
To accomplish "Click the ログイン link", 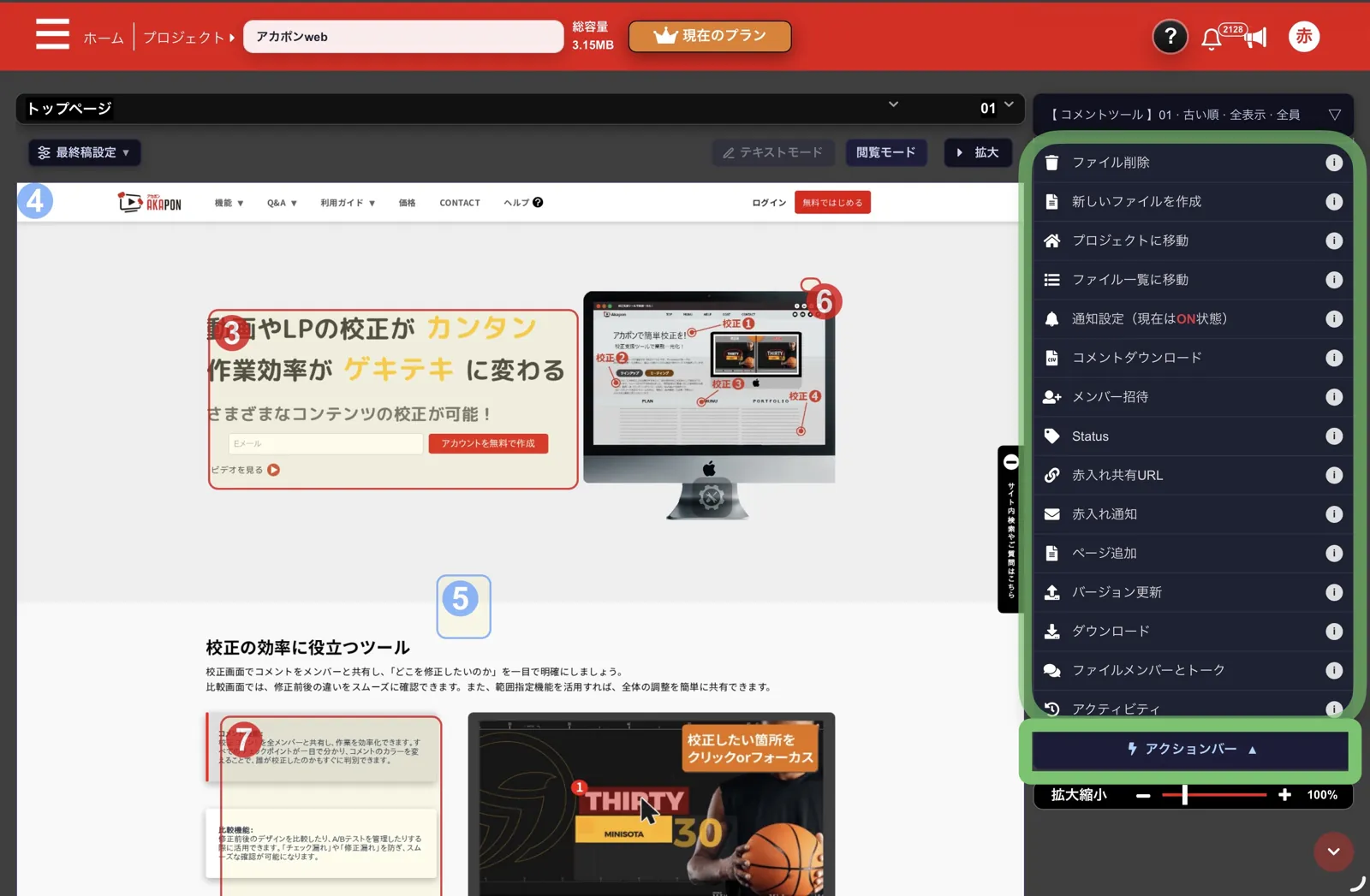I will click(769, 203).
